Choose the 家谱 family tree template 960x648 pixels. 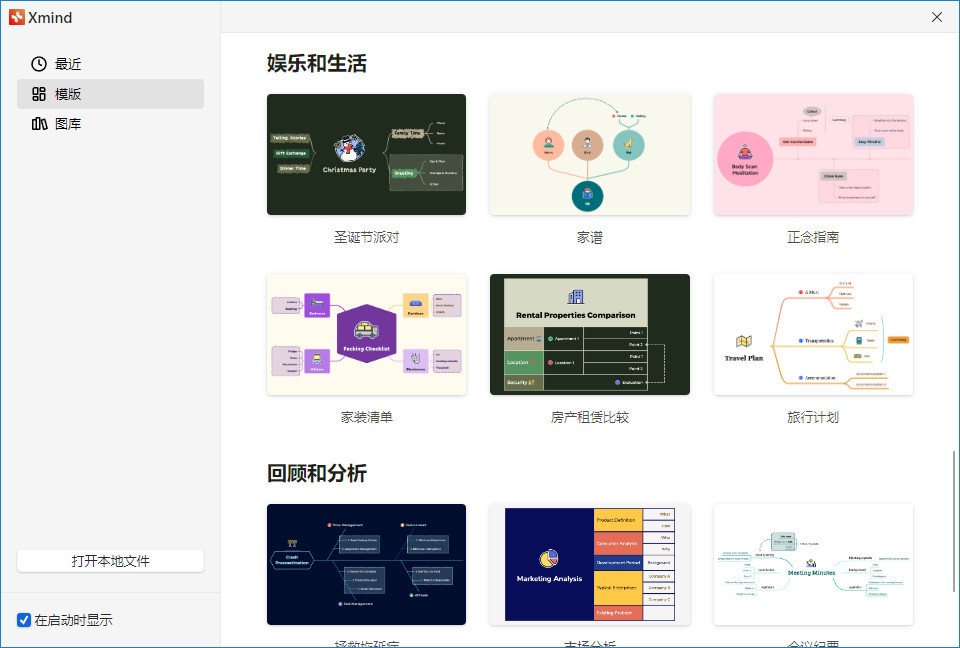pos(590,154)
